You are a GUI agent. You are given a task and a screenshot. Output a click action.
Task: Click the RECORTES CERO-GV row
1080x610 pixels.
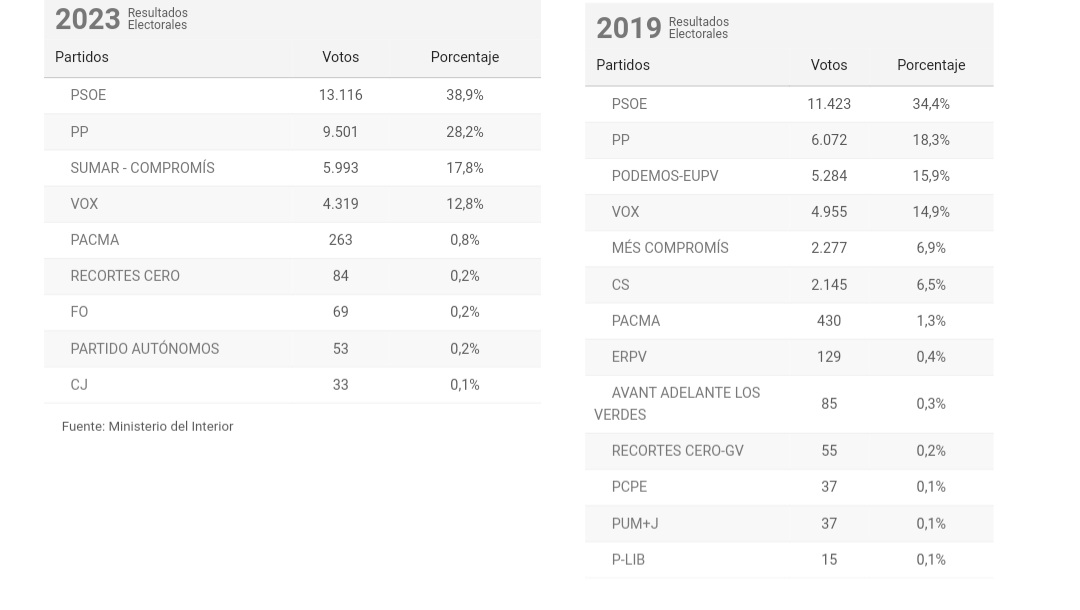(677, 451)
